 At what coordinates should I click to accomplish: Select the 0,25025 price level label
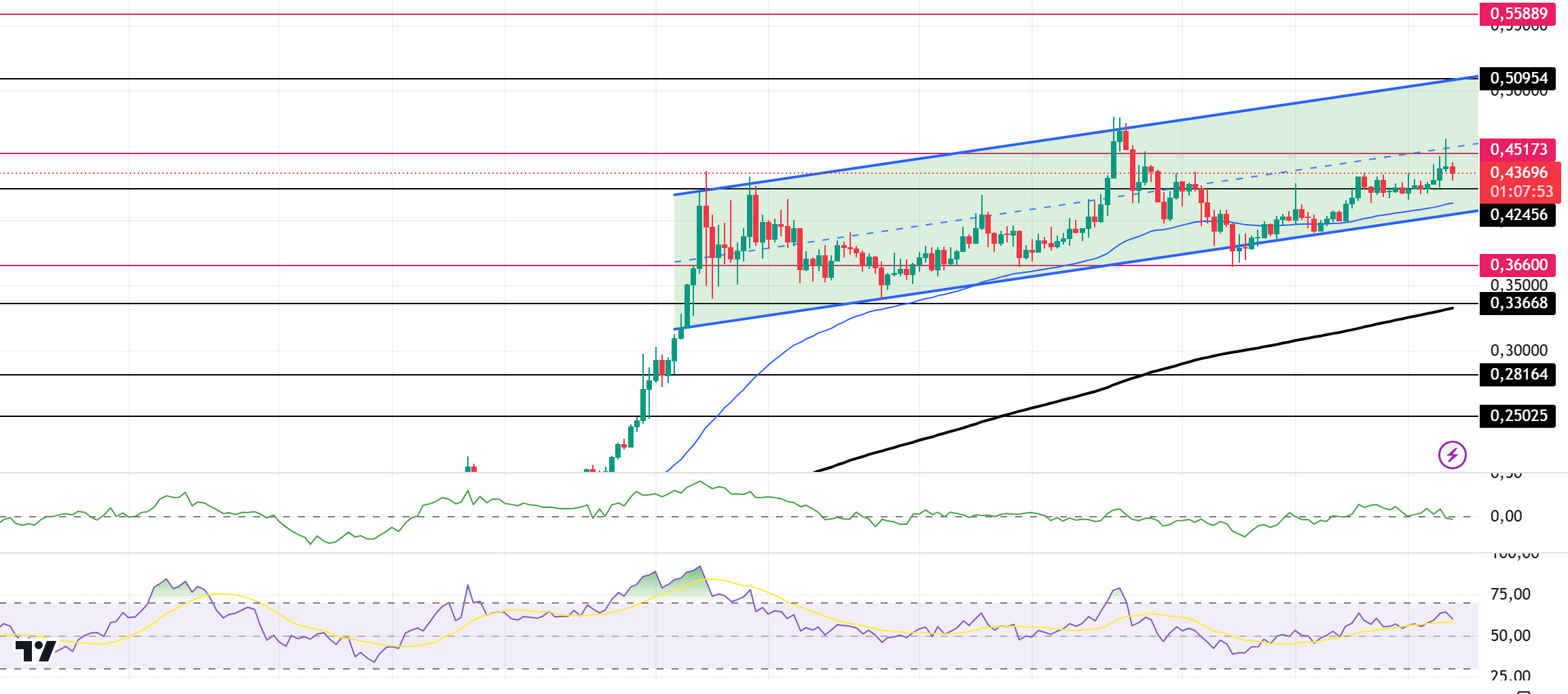pyautogui.click(x=1518, y=416)
